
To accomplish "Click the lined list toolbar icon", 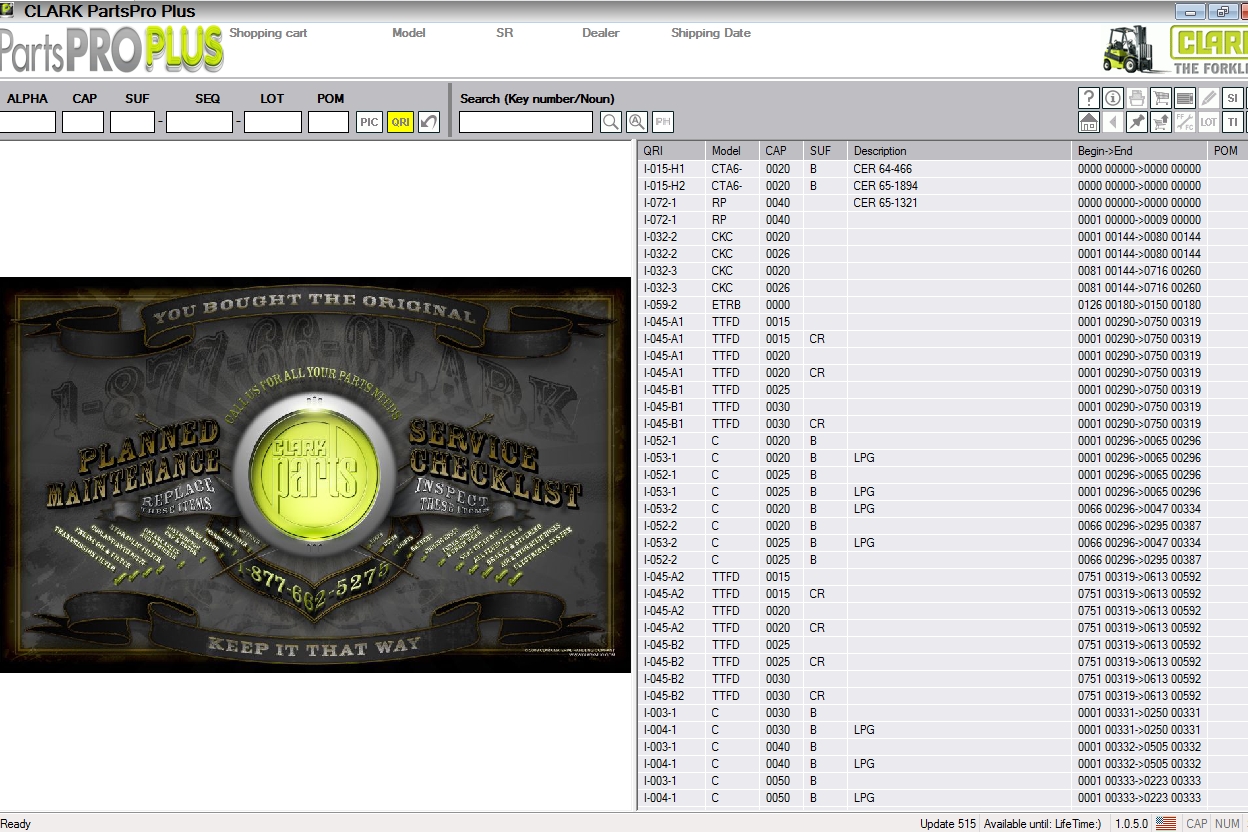I will click(1185, 98).
